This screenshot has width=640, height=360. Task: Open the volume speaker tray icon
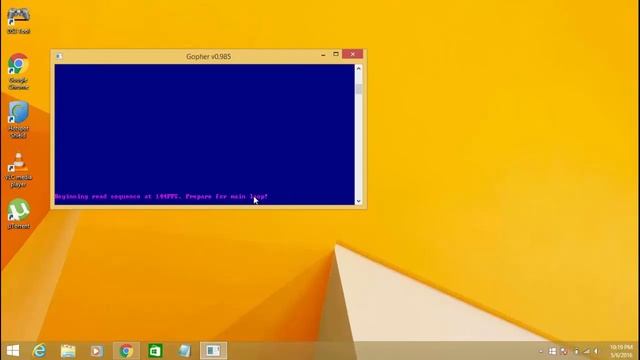pos(597,351)
